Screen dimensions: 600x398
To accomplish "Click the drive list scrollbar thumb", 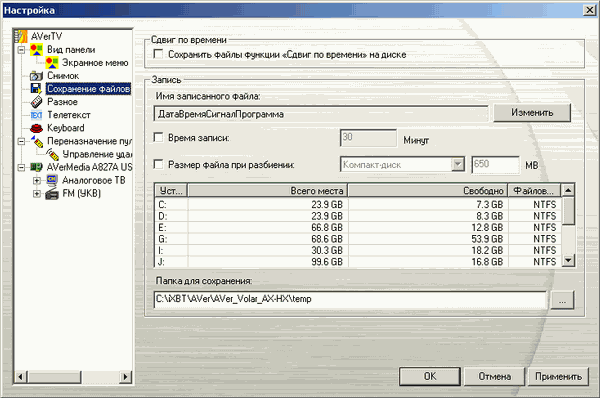I will pos(568,210).
